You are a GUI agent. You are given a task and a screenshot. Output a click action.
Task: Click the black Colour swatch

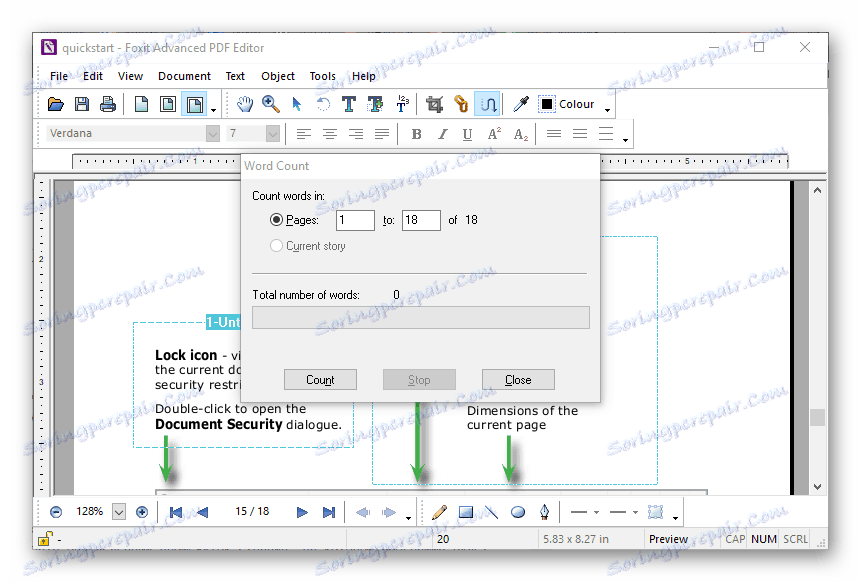pyautogui.click(x=546, y=104)
